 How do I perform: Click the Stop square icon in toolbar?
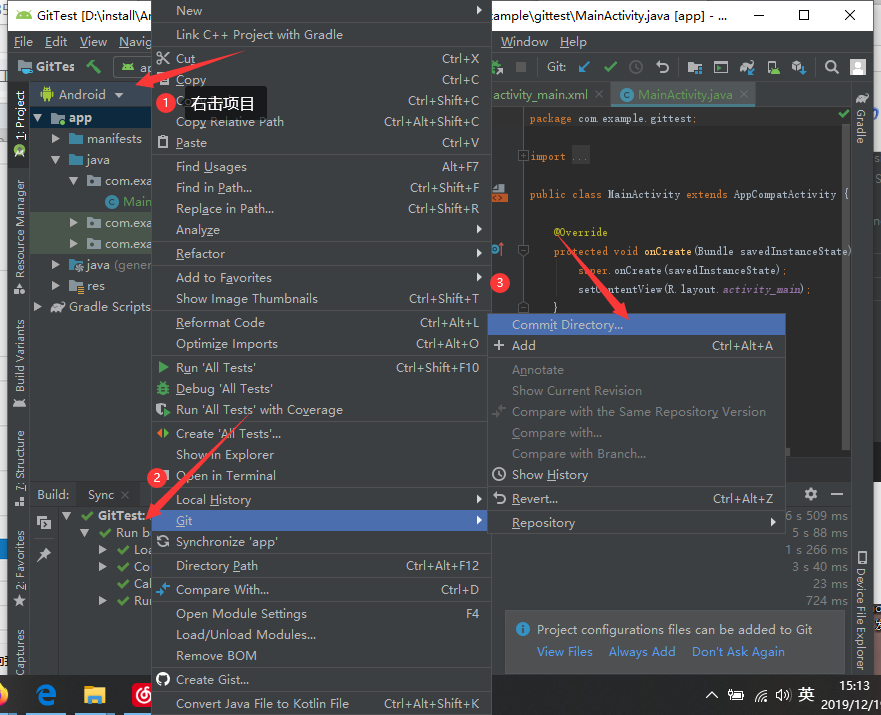coord(521,67)
